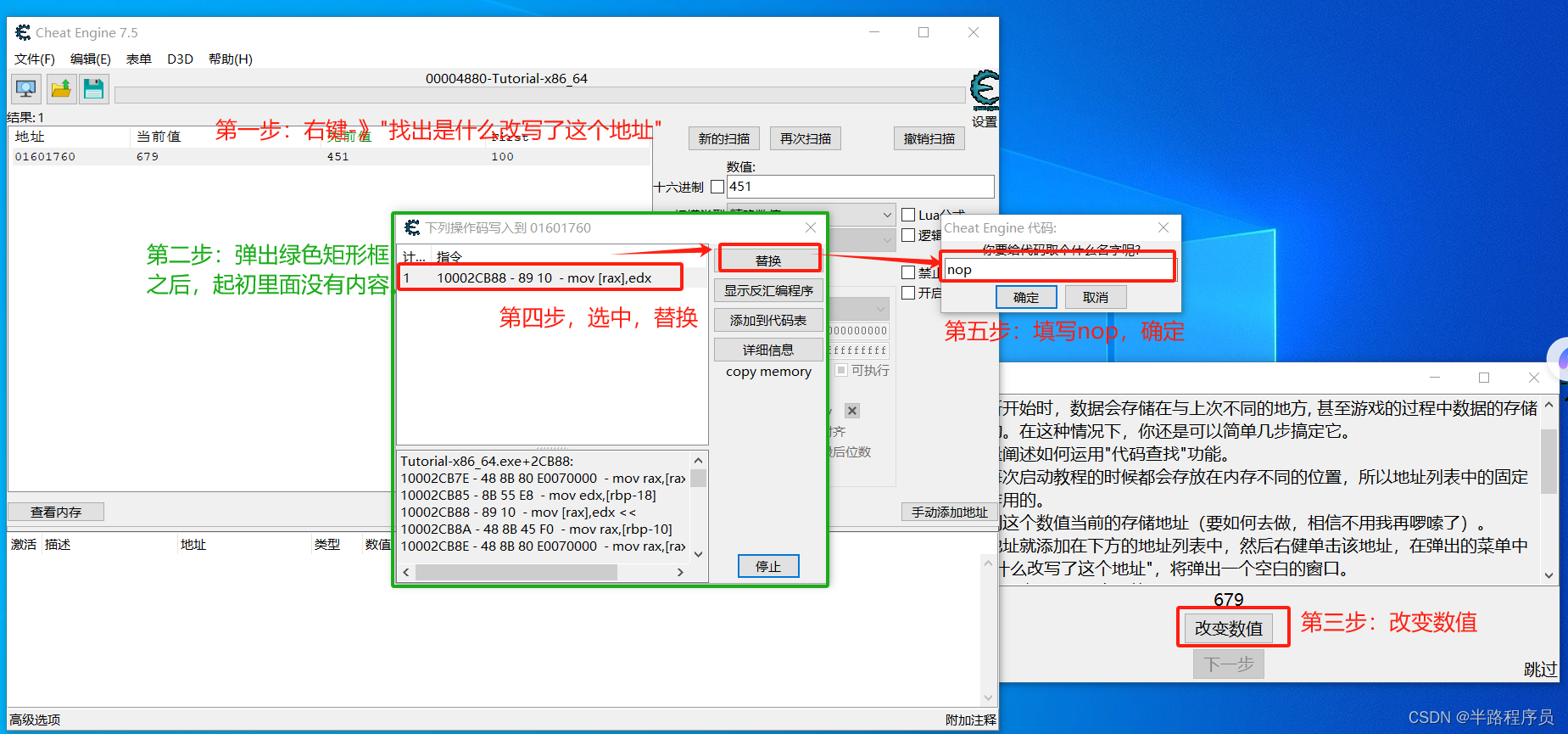Click the 跳过 link in the tutorial window
The width and height of the screenshot is (1568, 734).
click(1540, 670)
